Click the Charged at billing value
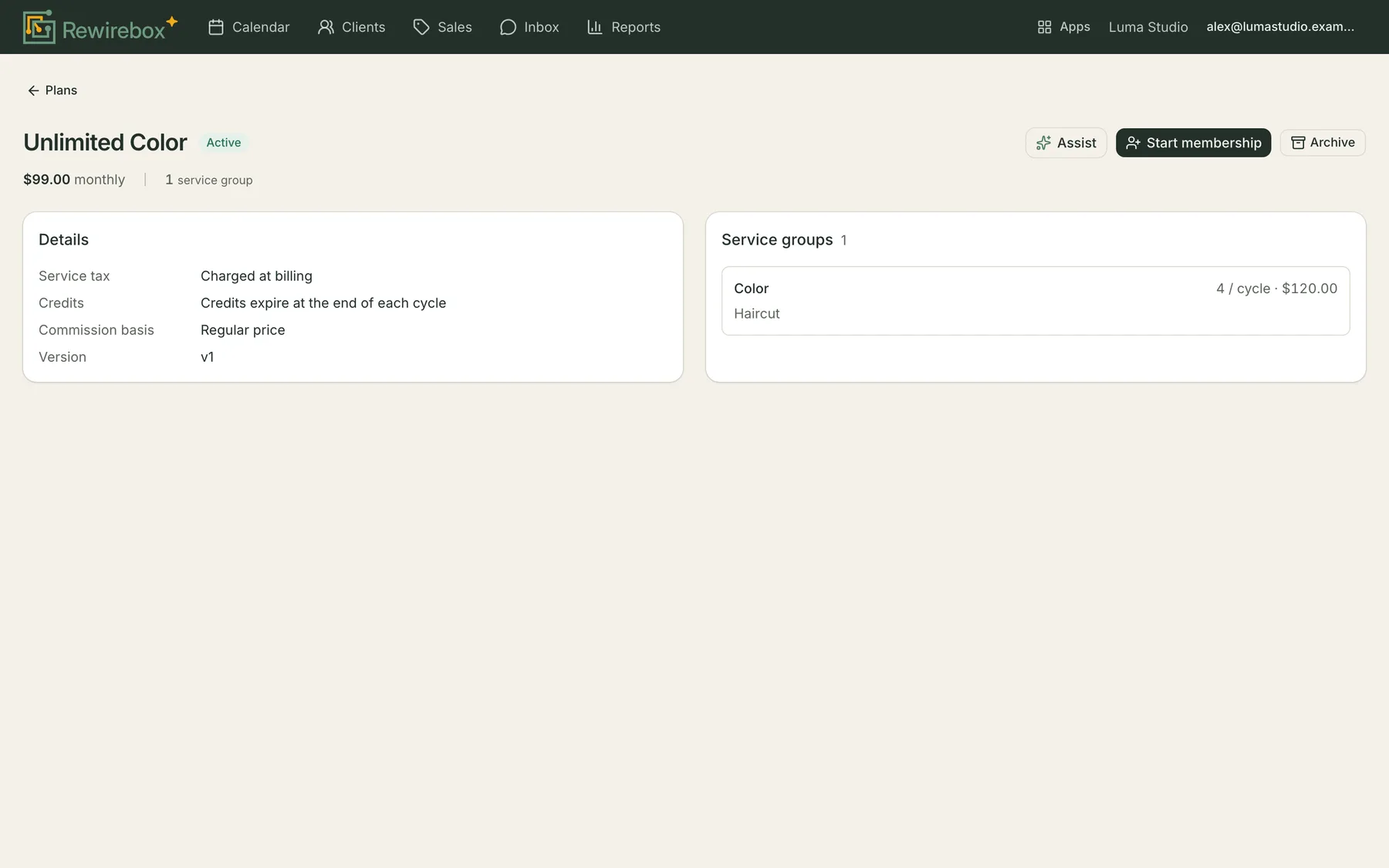Viewport: 1389px width, 868px height. (x=256, y=276)
